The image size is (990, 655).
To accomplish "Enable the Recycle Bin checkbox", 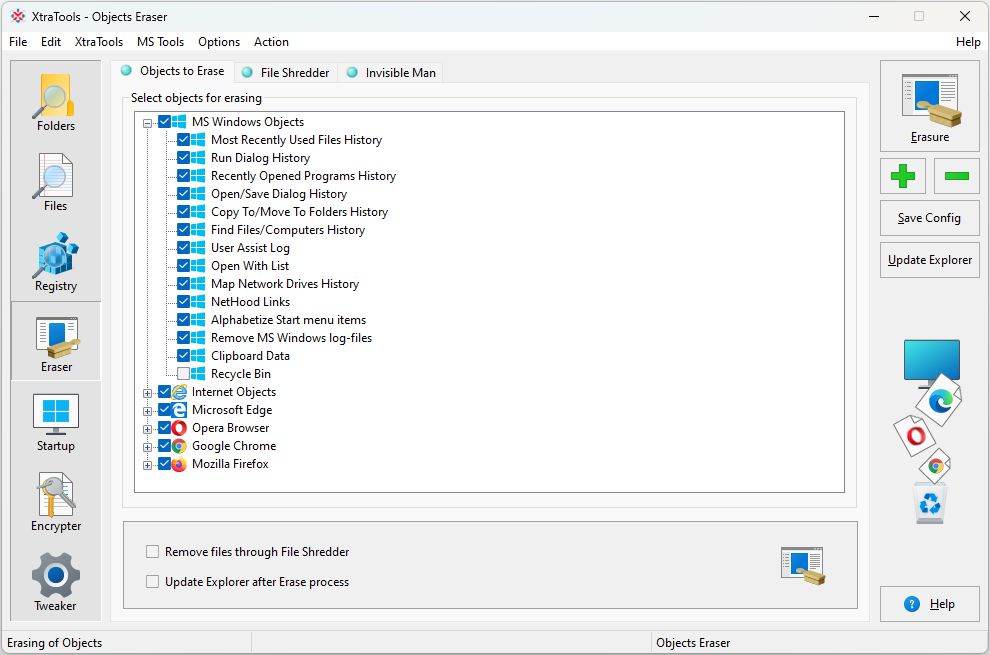I will tap(184, 374).
